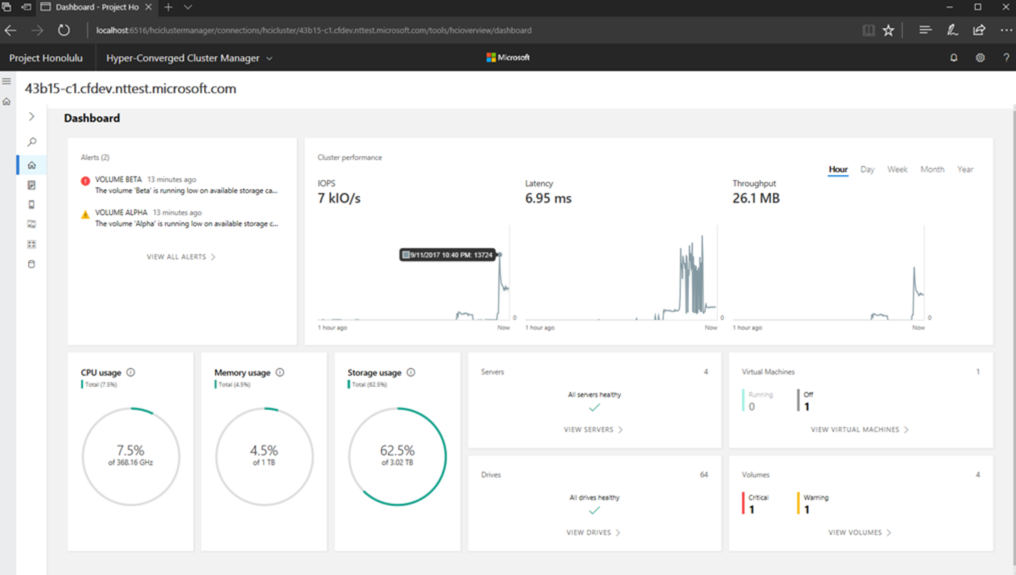Viewport: 1016px width, 575px height.
Task: Open settings gear in Honolulu header
Action: (x=980, y=58)
